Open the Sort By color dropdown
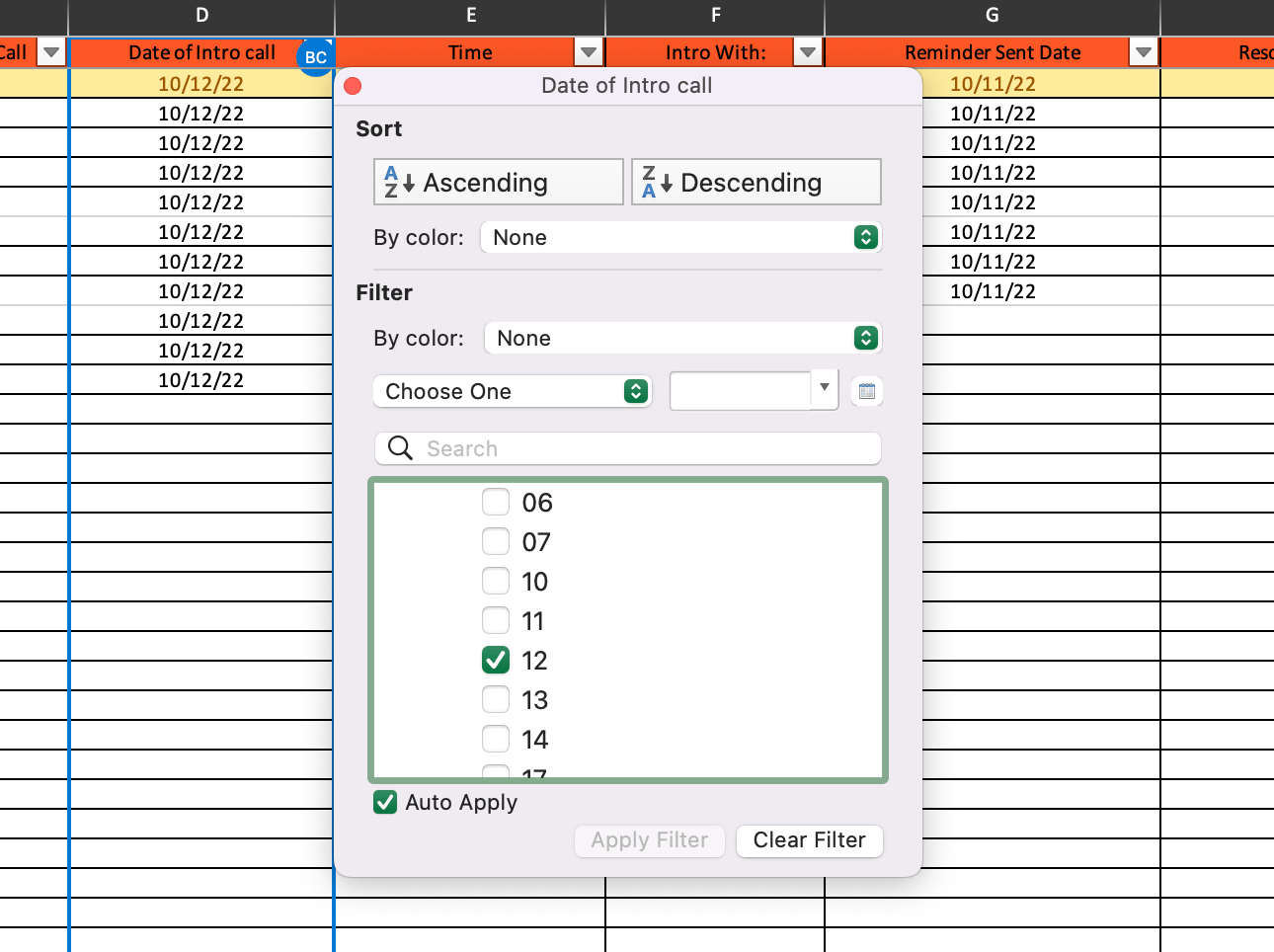The height and width of the screenshot is (952, 1274). click(x=680, y=237)
